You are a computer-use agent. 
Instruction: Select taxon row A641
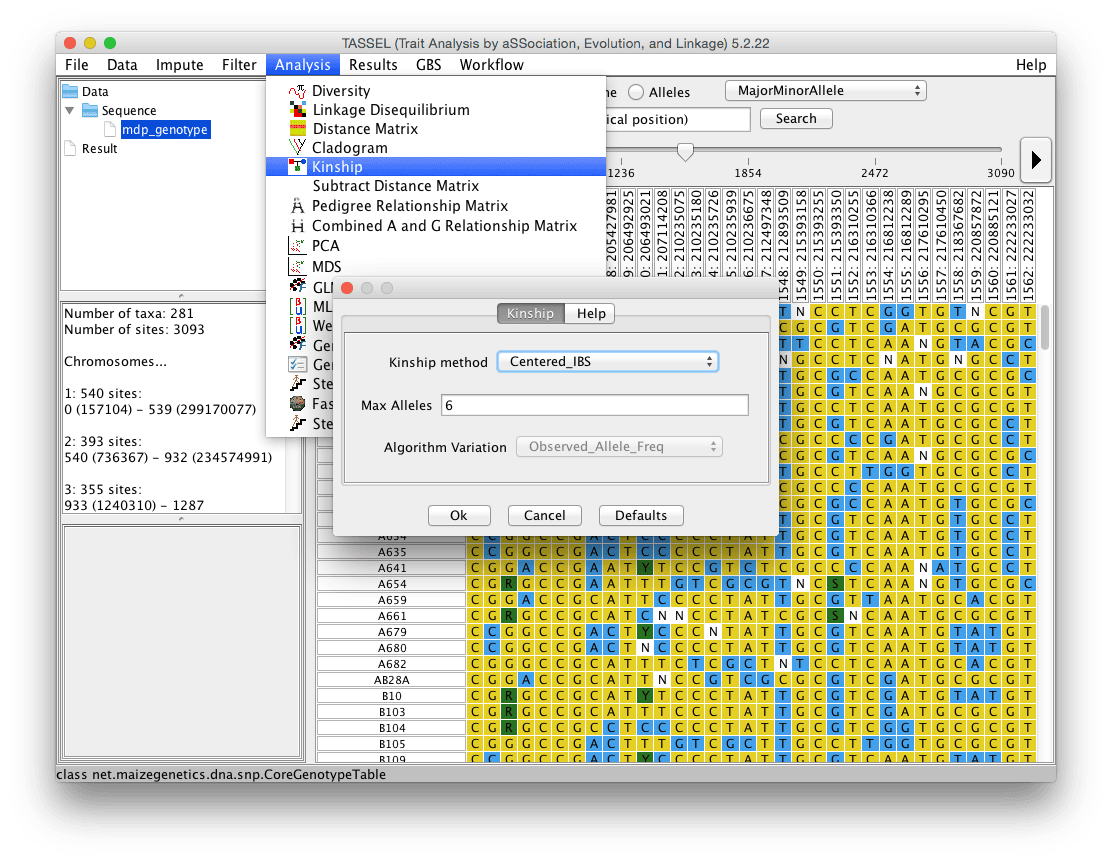[391, 568]
